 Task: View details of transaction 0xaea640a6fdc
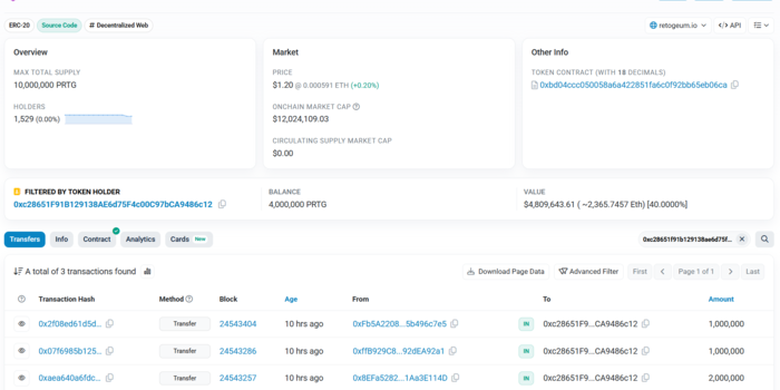[21, 378]
